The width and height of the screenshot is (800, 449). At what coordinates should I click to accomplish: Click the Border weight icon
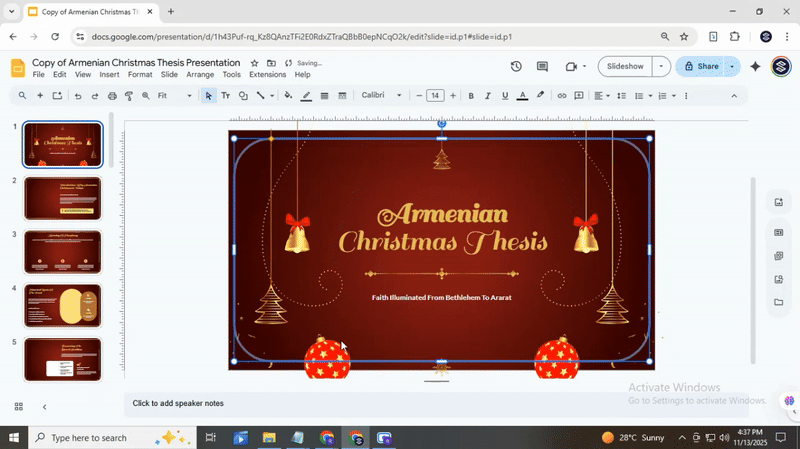324,96
